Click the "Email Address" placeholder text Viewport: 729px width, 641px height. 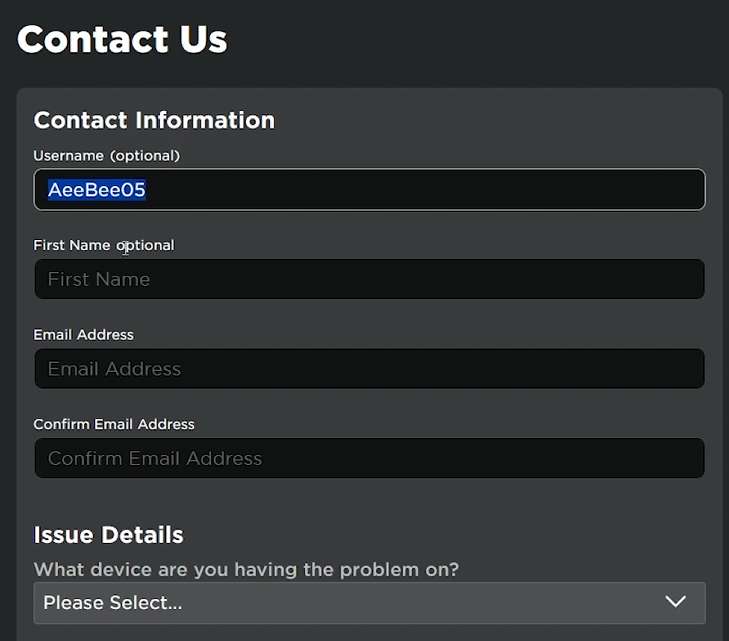coord(114,369)
